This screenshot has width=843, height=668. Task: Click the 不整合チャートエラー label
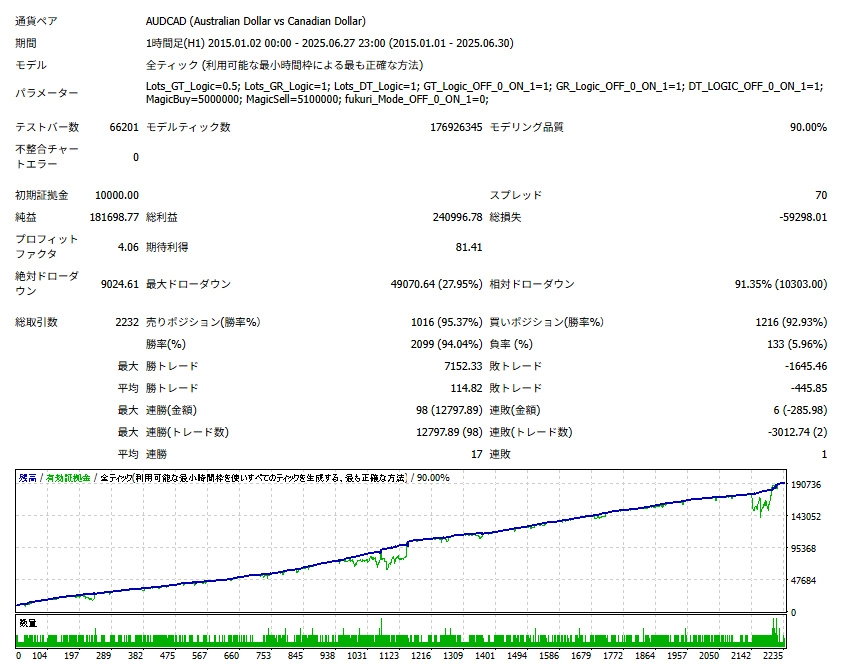[47, 157]
